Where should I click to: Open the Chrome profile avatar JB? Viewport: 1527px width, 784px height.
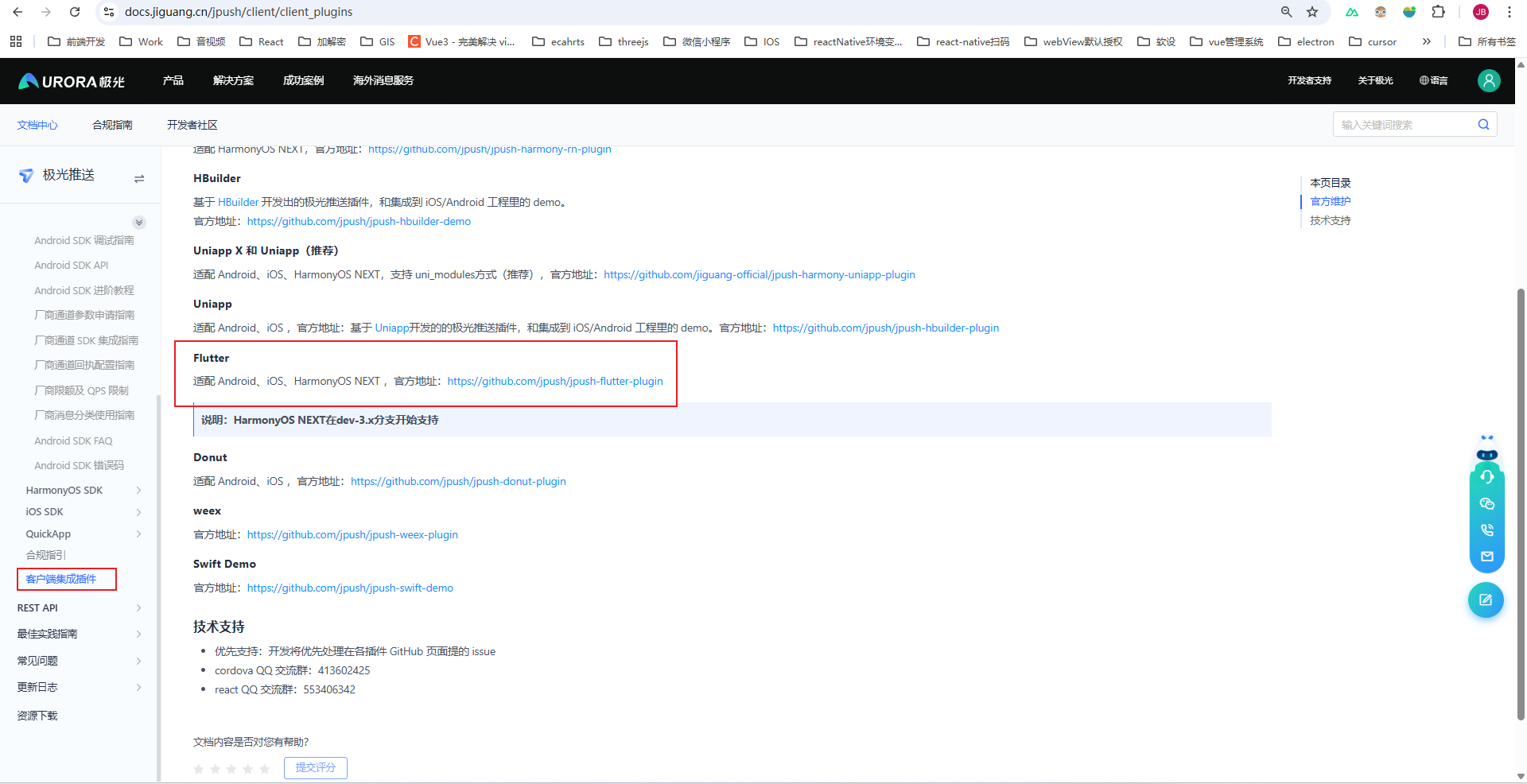click(1481, 12)
